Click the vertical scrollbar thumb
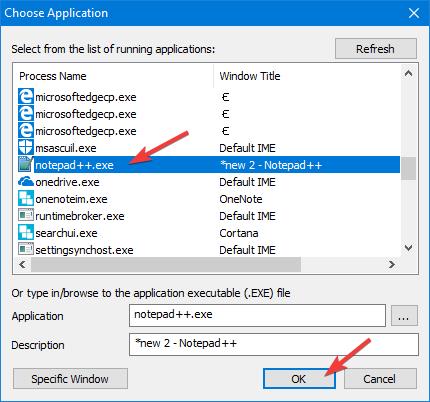This screenshot has width=430, height=402. (408, 168)
